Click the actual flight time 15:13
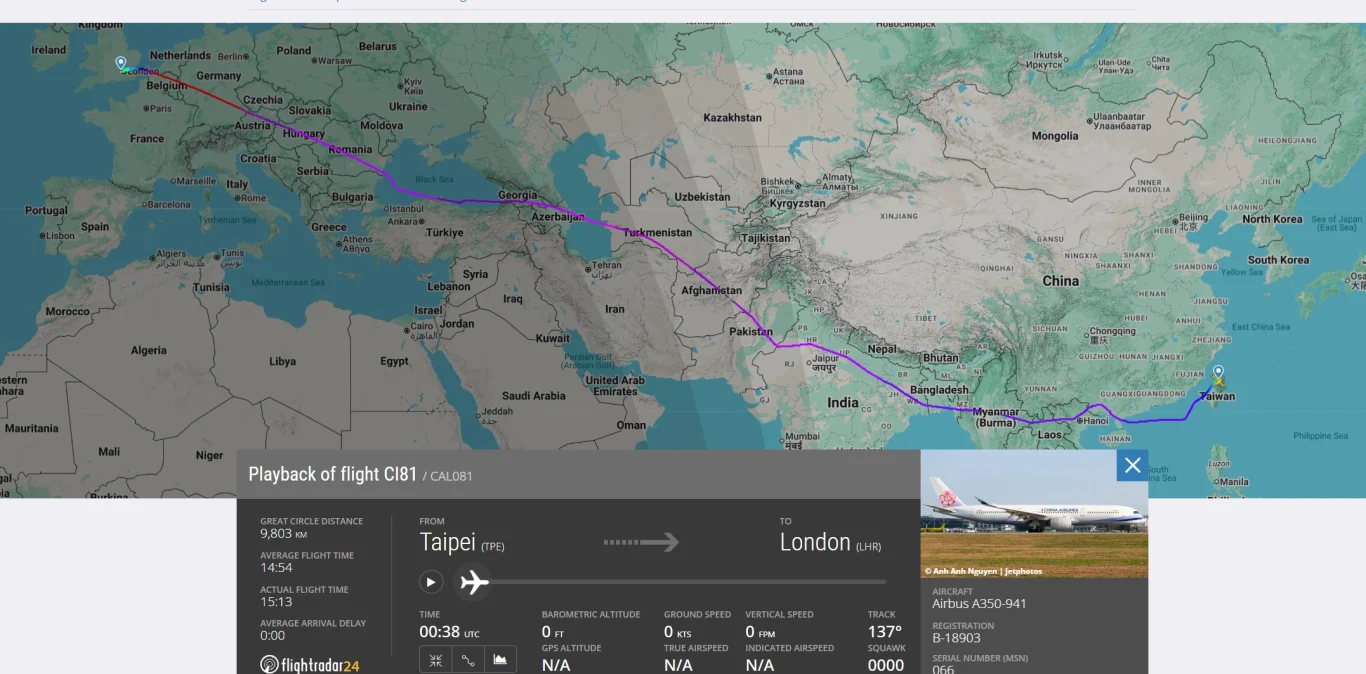 276,601
